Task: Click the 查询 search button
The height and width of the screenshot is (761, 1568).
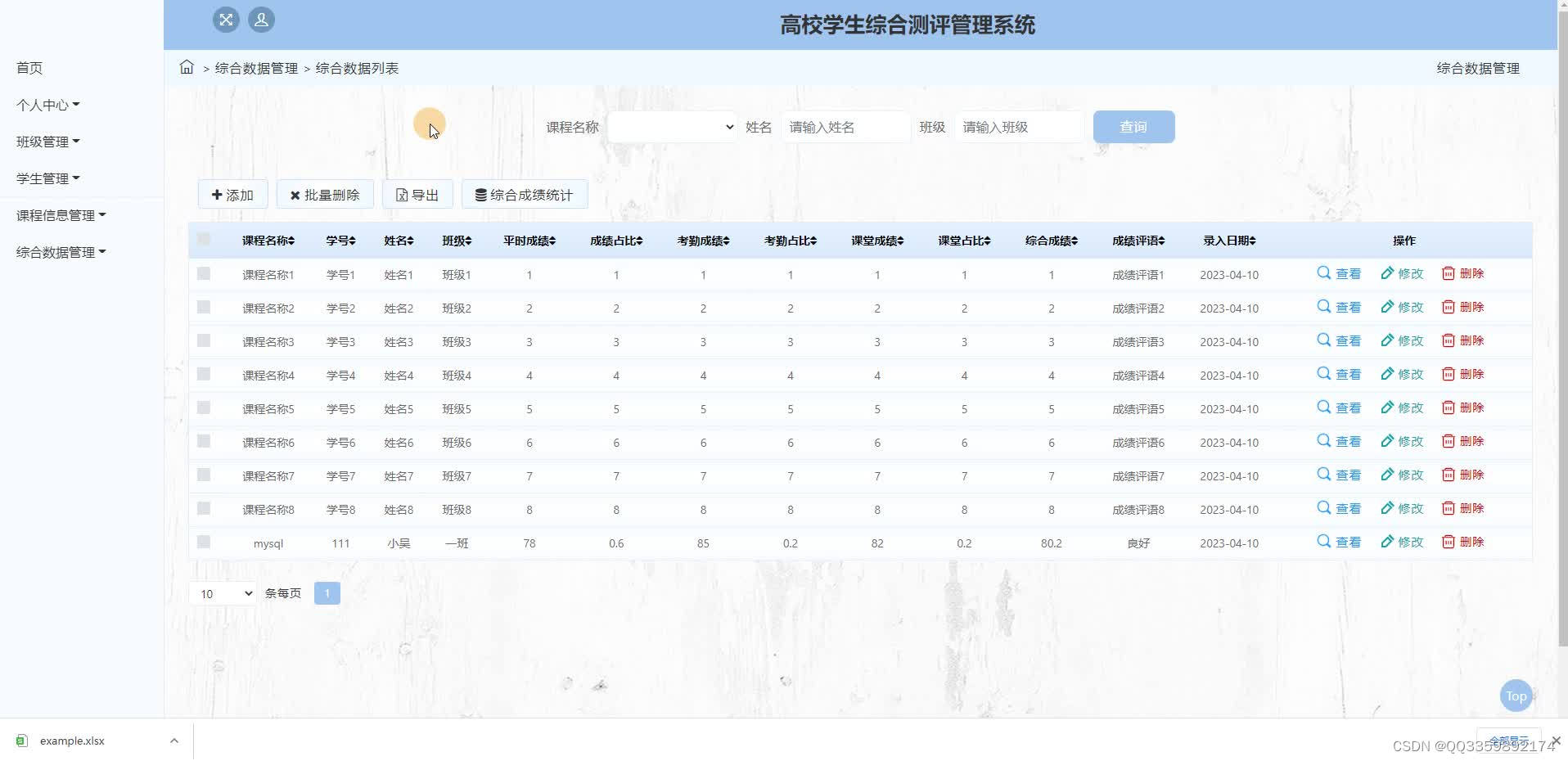Action: [1133, 127]
